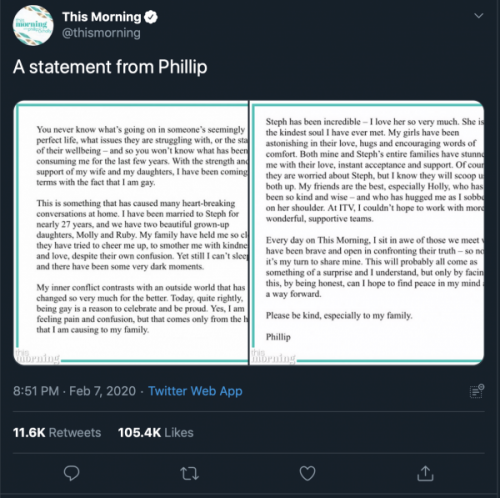Click the retweet arrows icon
The width and height of the screenshot is (500, 498).
[x=189, y=473]
